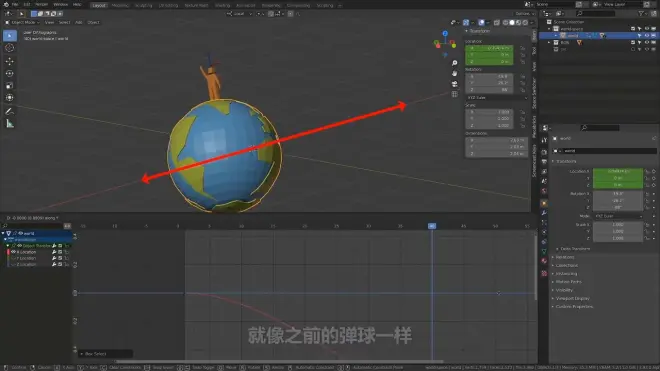Switch to the Sculpting workspace tab
The height and width of the screenshot is (371, 660).
coord(144,5)
